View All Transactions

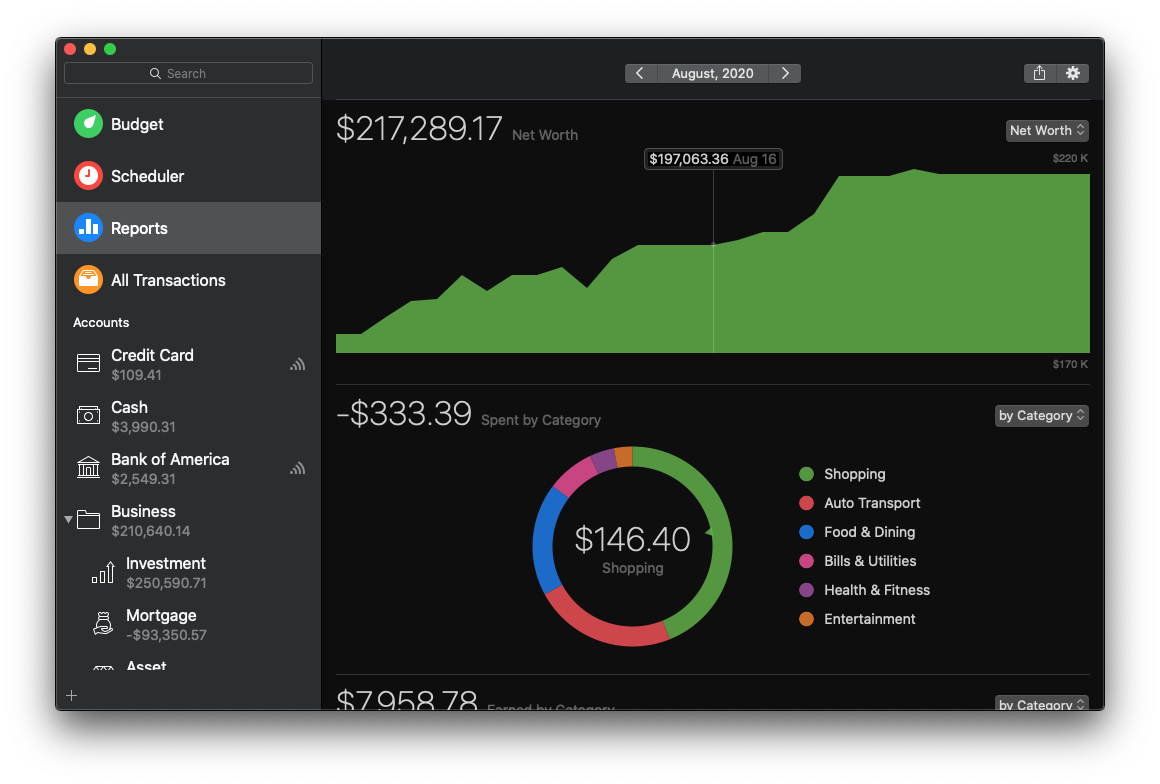pyautogui.click(x=170, y=280)
